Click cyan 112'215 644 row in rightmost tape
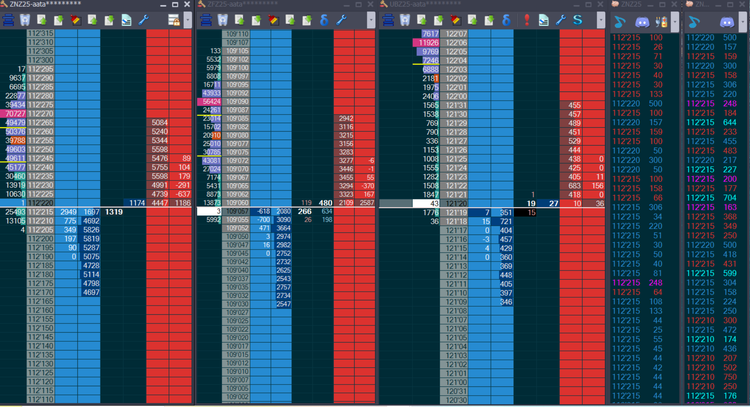750x407 pixels. coord(716,122)
